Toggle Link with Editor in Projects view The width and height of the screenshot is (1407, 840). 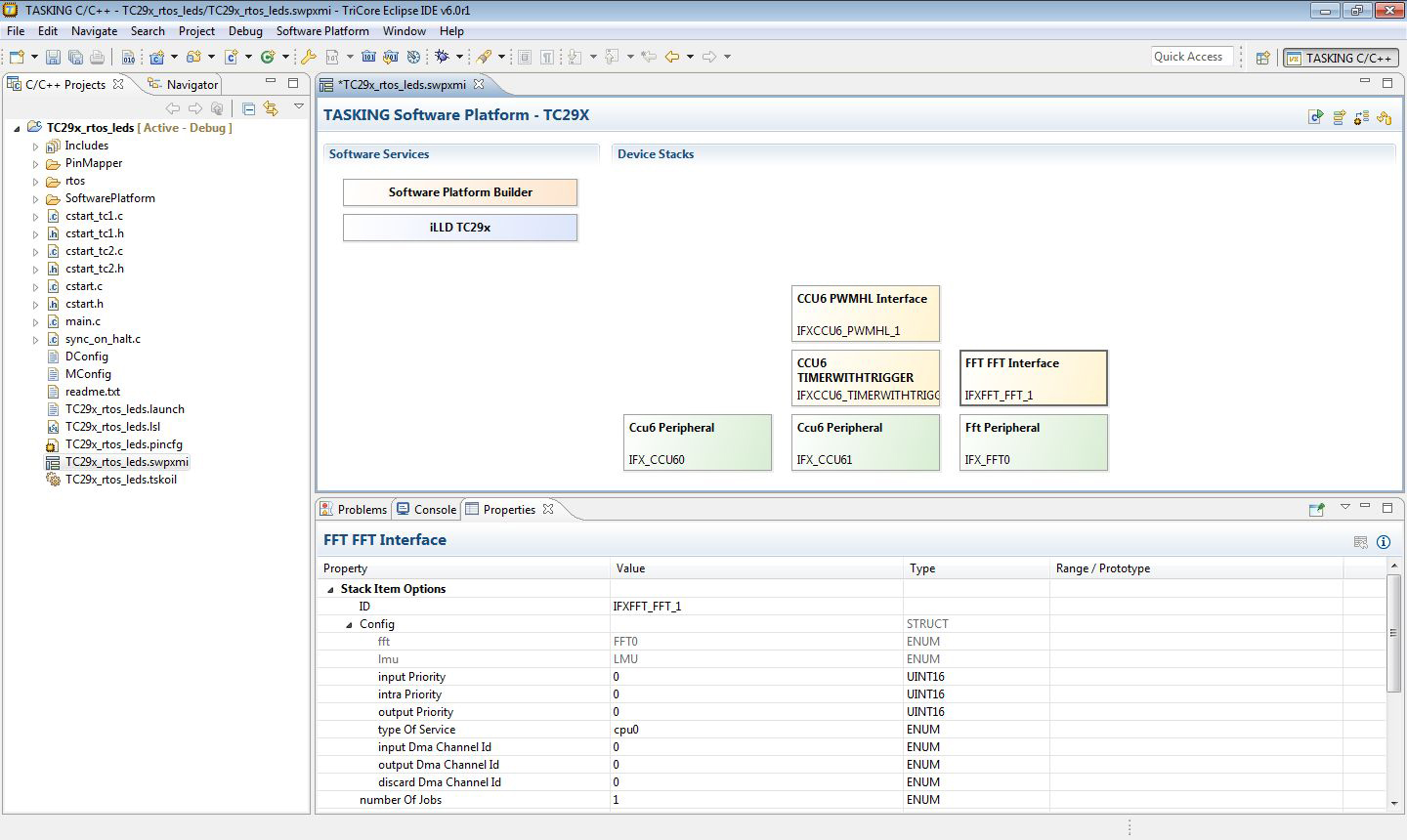pos(271,108)
